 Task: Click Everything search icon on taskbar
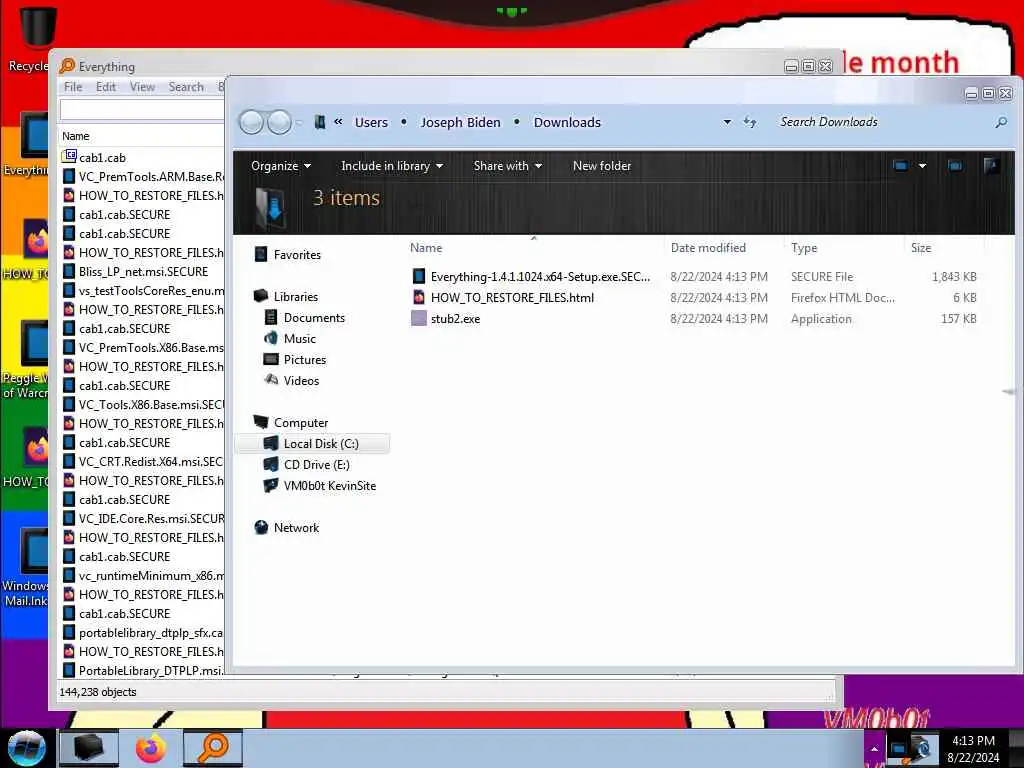213,748
